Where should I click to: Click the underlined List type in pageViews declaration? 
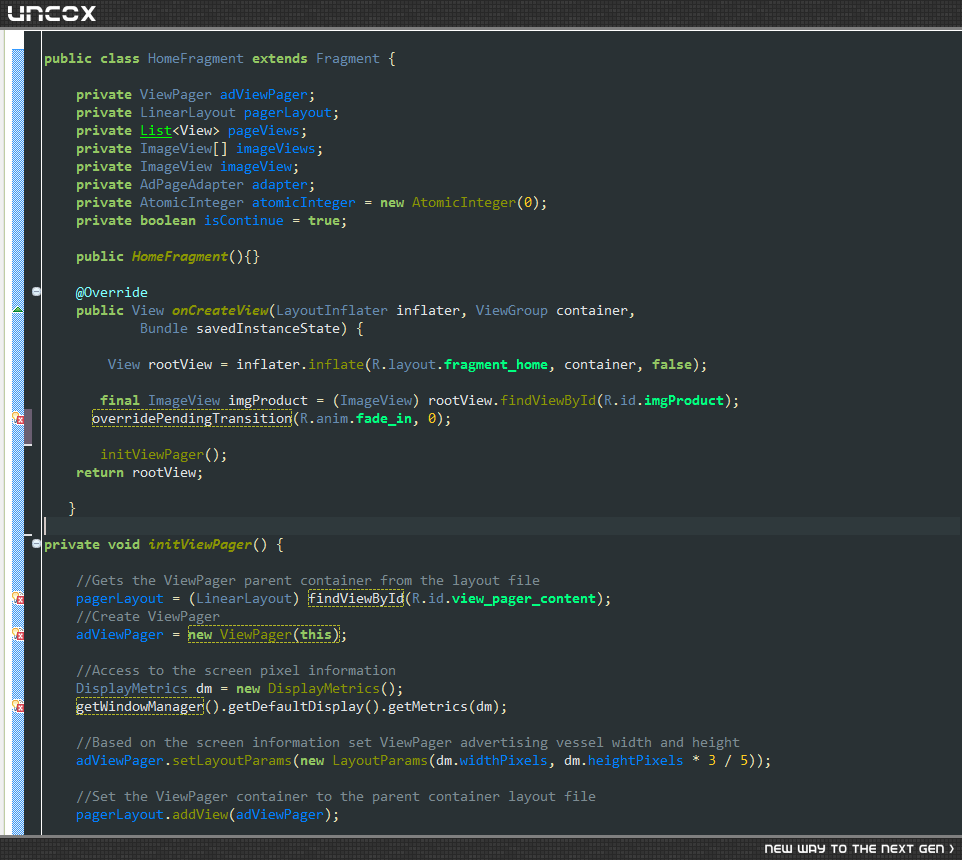pos(156,131)
